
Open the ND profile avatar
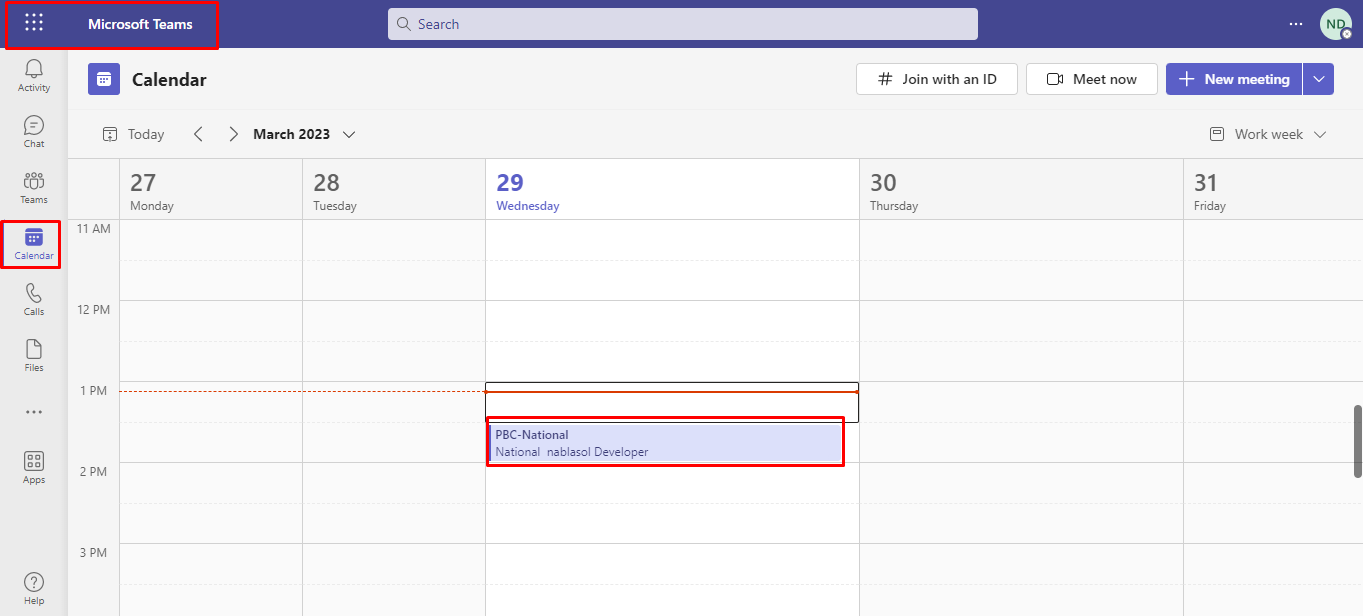pos(1335,24)
